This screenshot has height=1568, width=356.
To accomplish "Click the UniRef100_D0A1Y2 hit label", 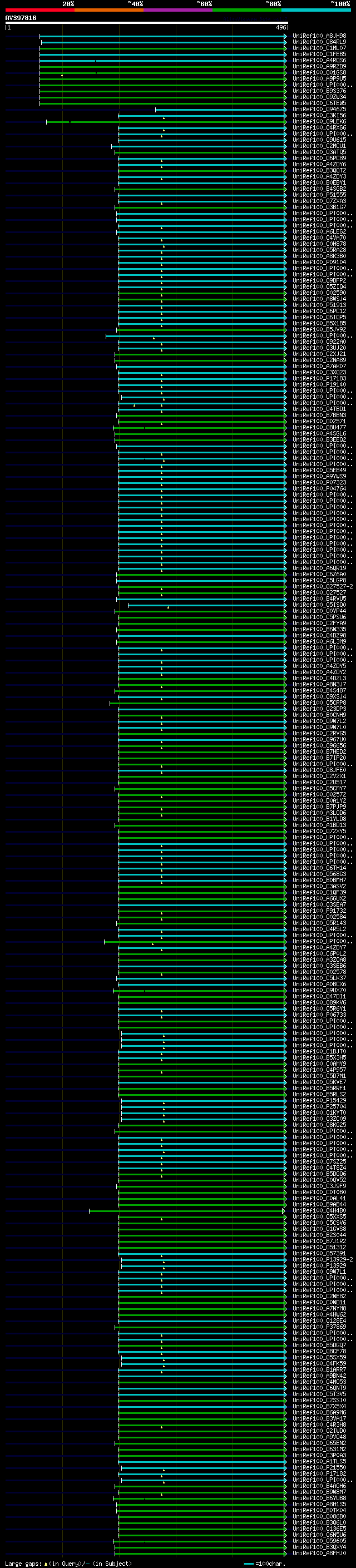I will pyautogui.click(x=319, y=800).
